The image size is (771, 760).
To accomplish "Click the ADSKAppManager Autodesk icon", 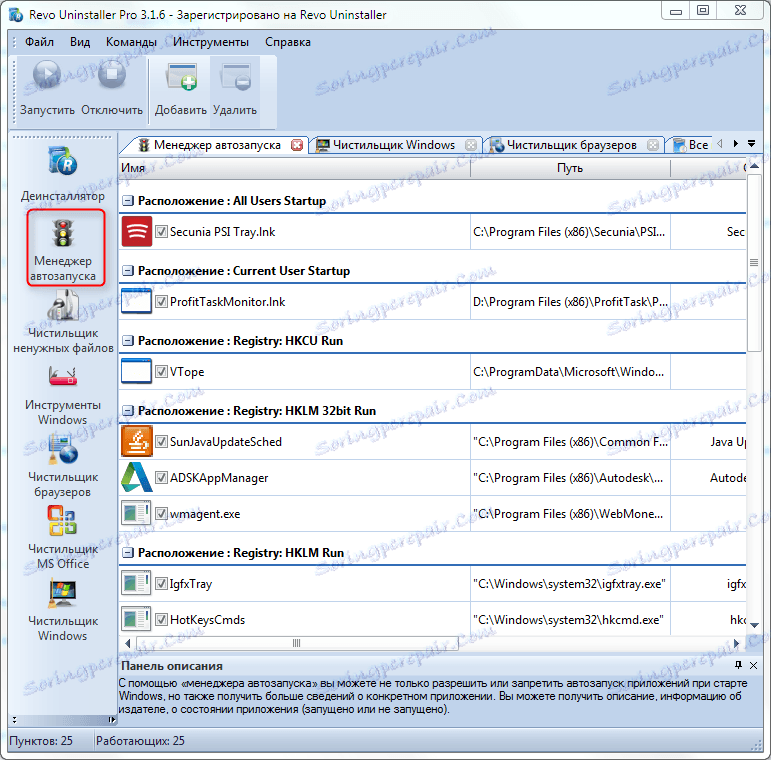I will tap(137, 477).
